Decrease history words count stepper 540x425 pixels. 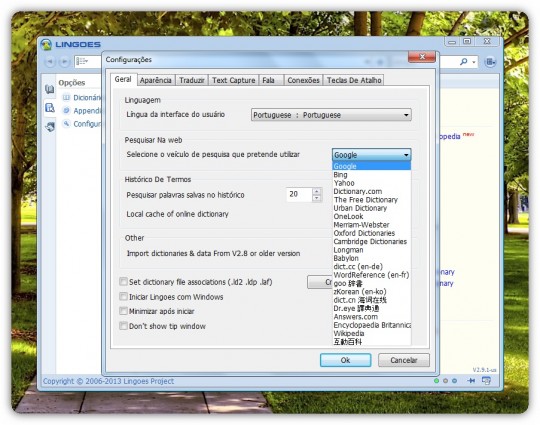pos(316,198)
